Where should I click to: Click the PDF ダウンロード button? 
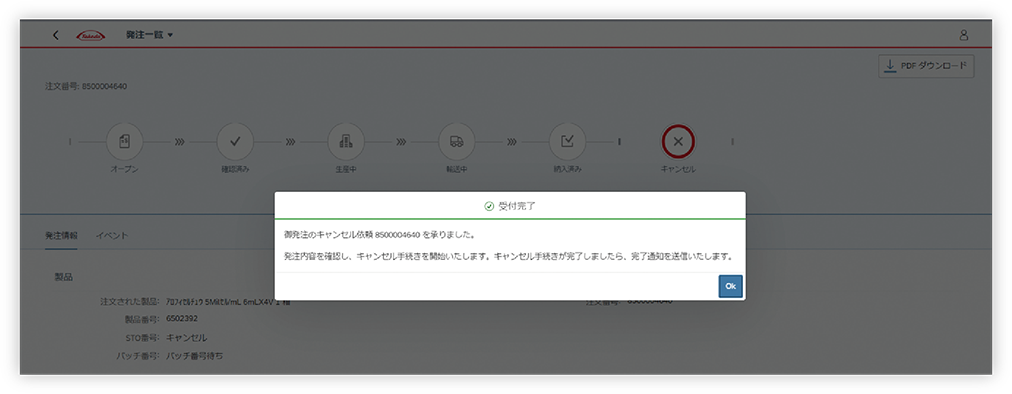(x=926, y=66)
